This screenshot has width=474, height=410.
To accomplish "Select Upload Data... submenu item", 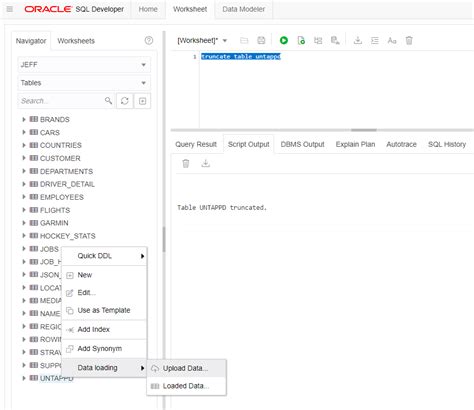I will [186, 368].
